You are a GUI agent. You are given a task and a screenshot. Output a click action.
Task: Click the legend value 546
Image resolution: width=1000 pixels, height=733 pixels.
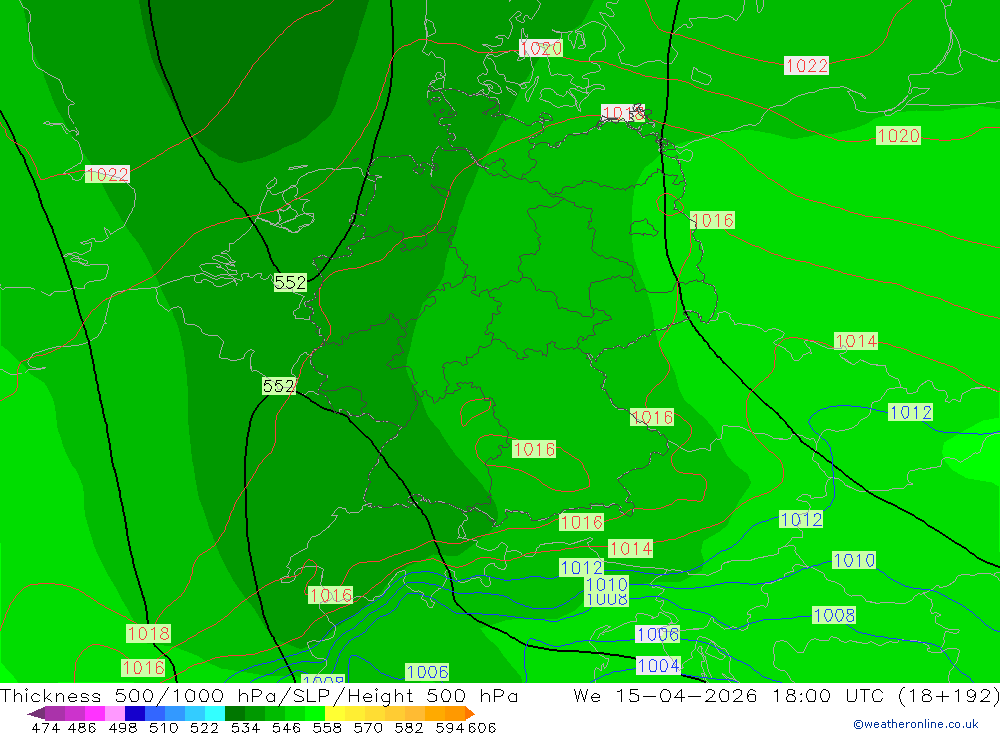click(286, 727)
